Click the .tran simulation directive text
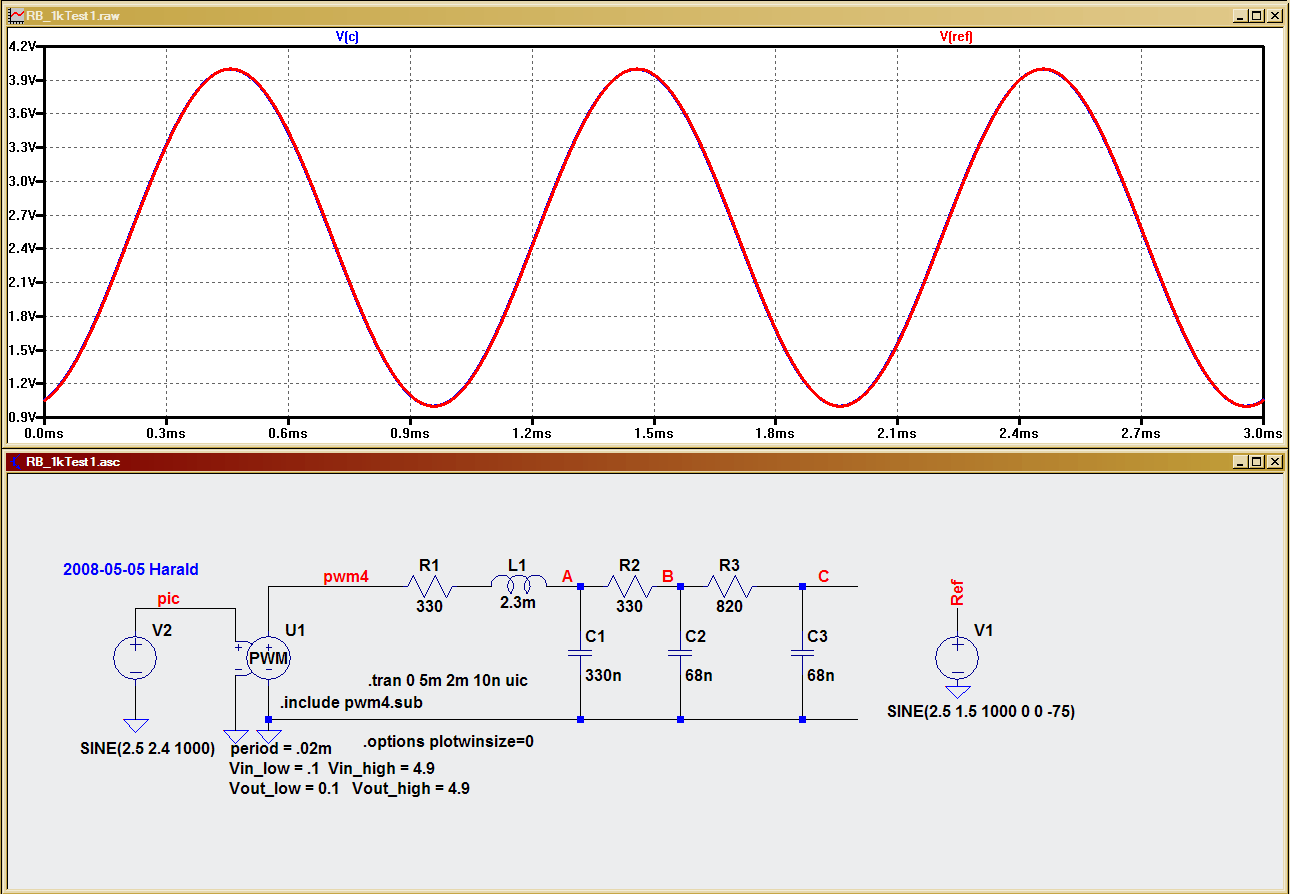1290x894 pixels. point(448,680)
